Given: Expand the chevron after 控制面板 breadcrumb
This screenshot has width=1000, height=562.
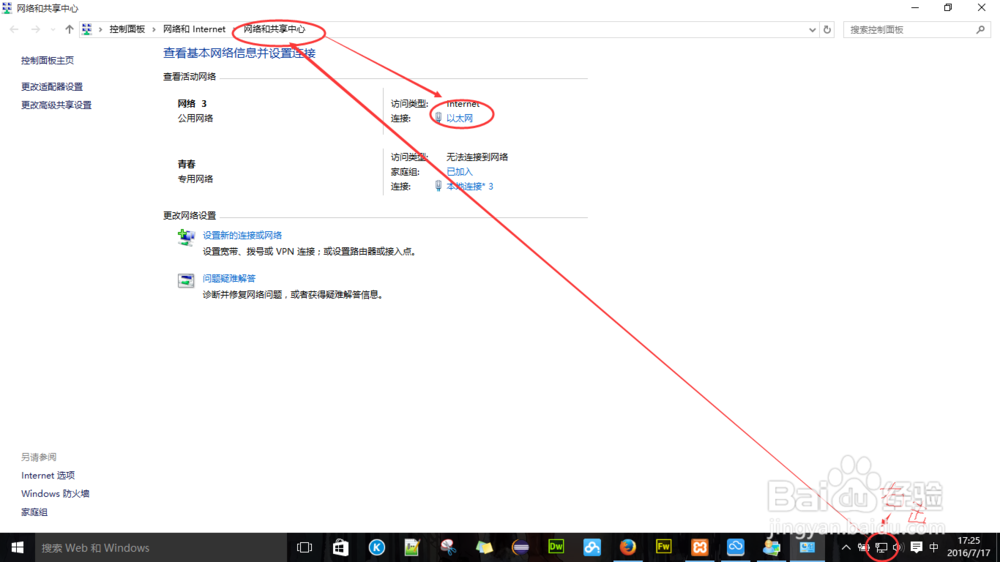Looking at the screenshot, I should [x=154, y=29].
